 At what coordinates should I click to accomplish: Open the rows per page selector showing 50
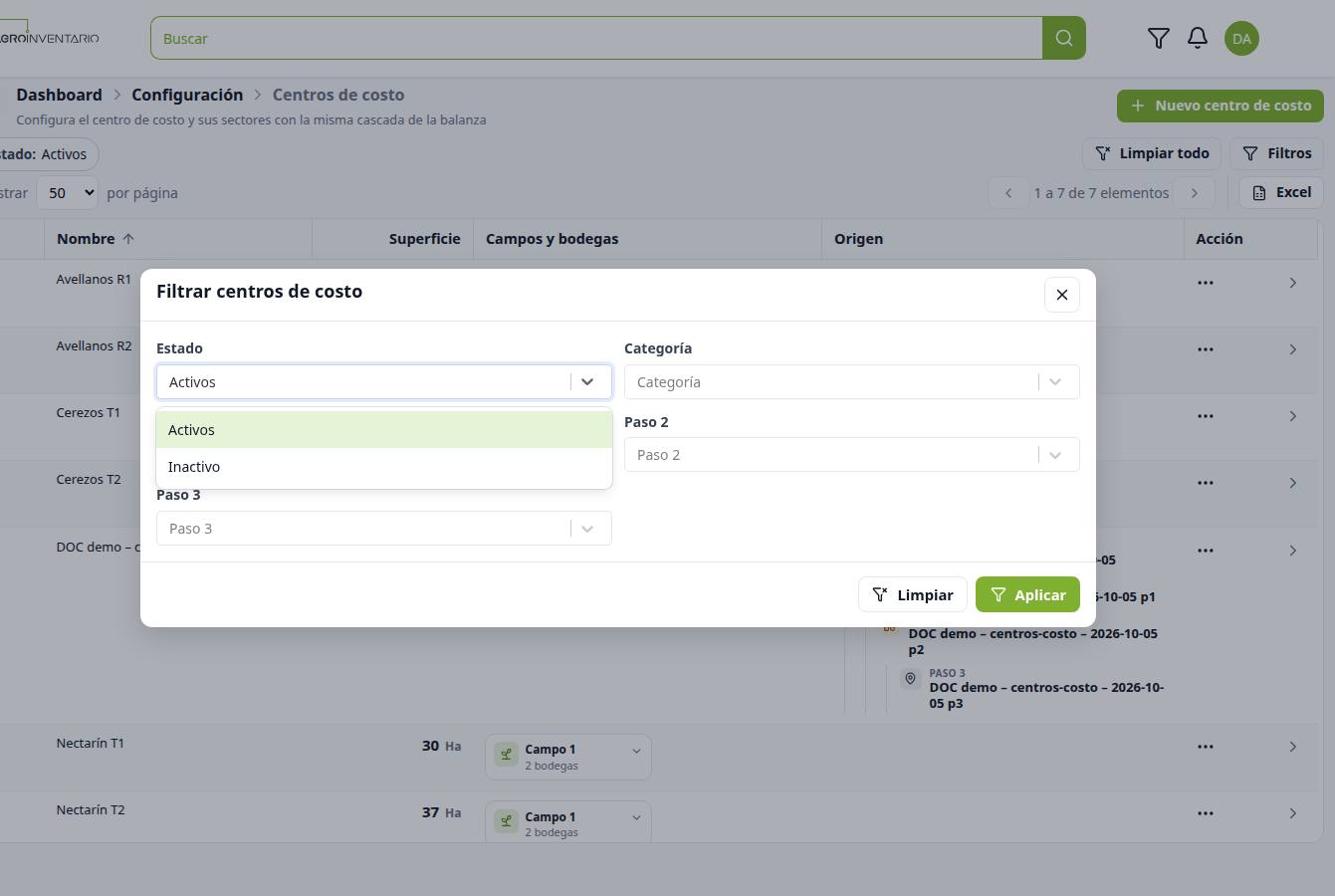click(68, 193)
